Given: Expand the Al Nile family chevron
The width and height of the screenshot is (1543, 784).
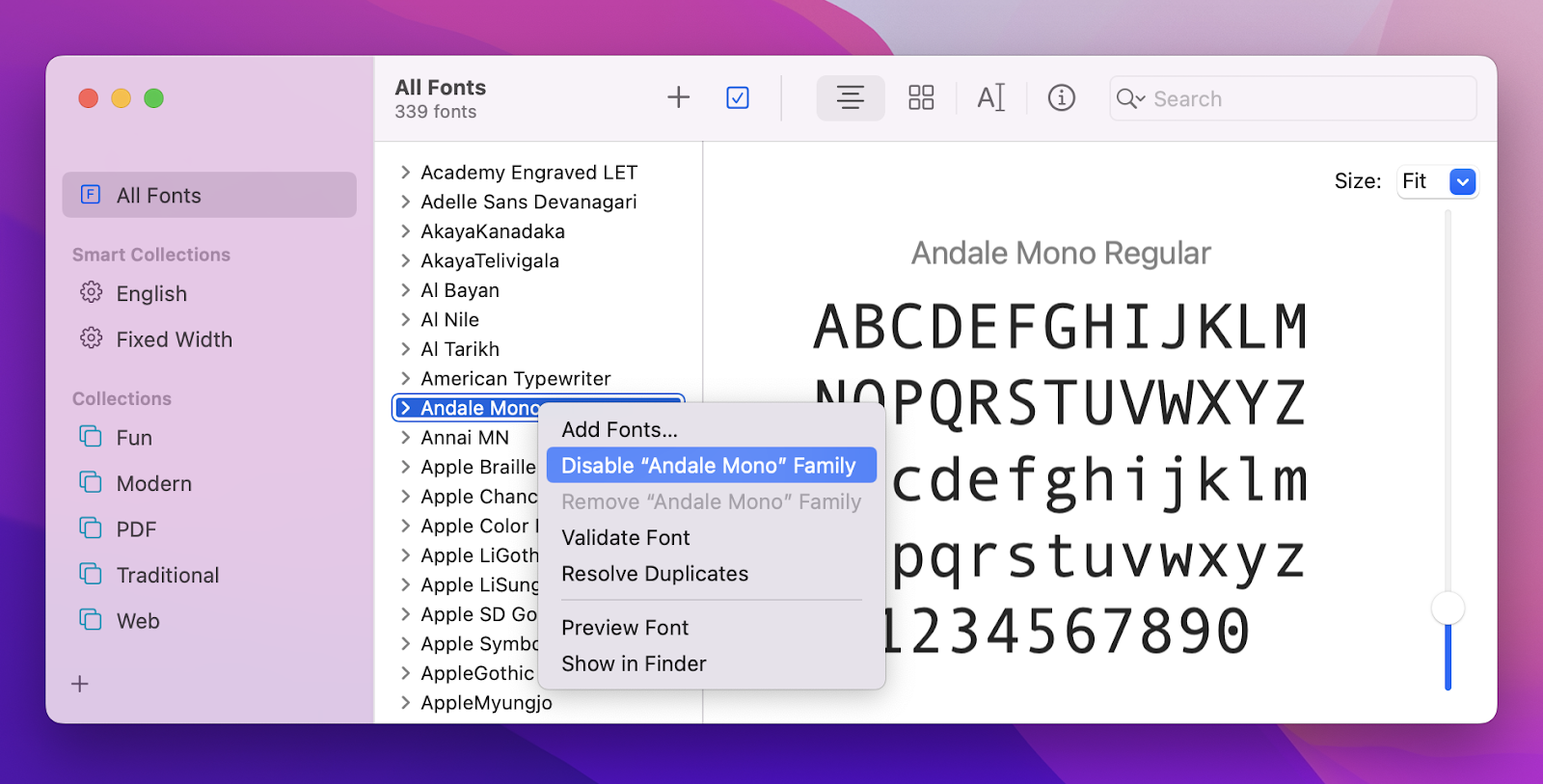Looking at the screenshot, I should pos(405,319).
